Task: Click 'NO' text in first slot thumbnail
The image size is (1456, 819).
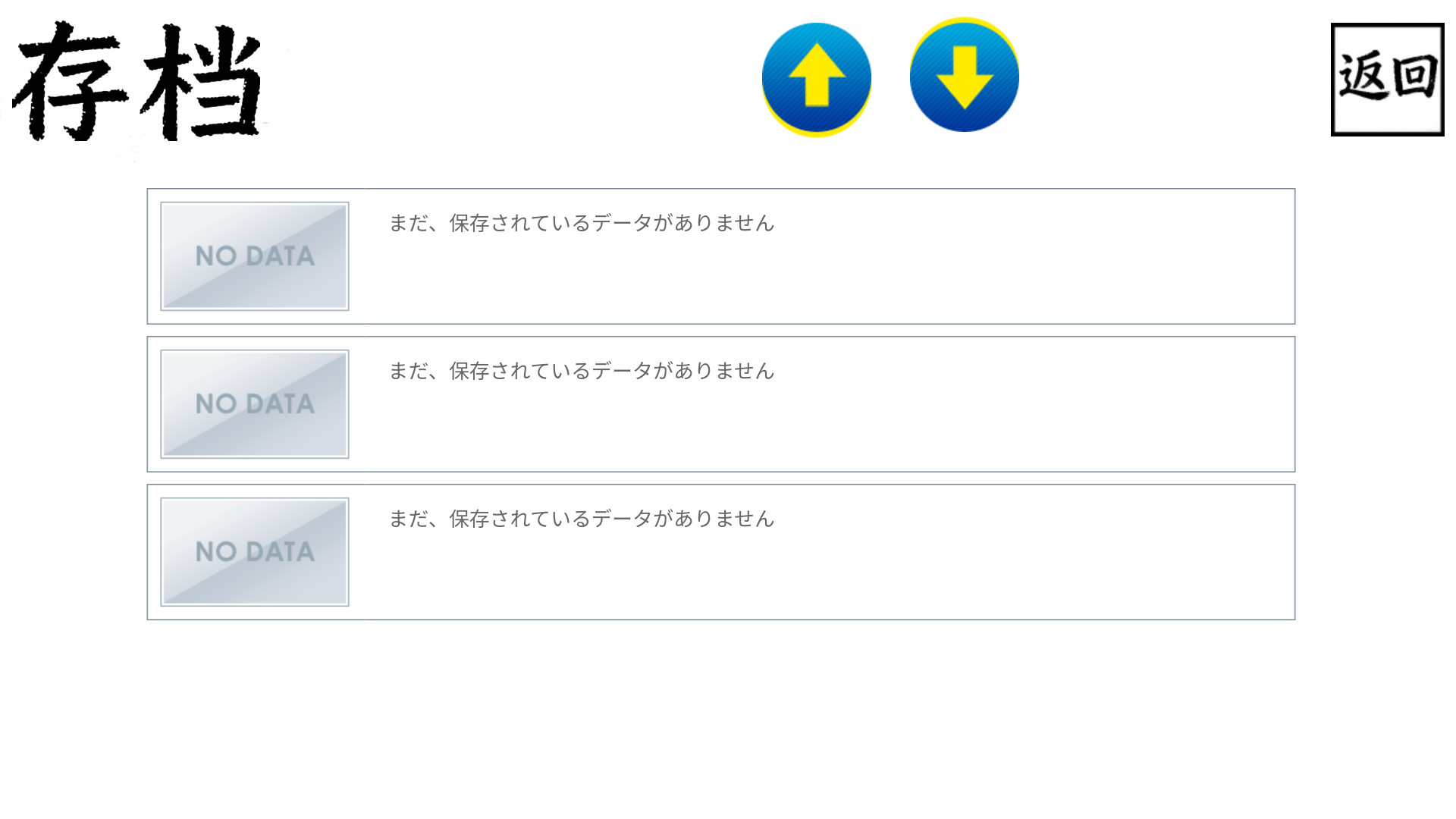Action: 216,256
